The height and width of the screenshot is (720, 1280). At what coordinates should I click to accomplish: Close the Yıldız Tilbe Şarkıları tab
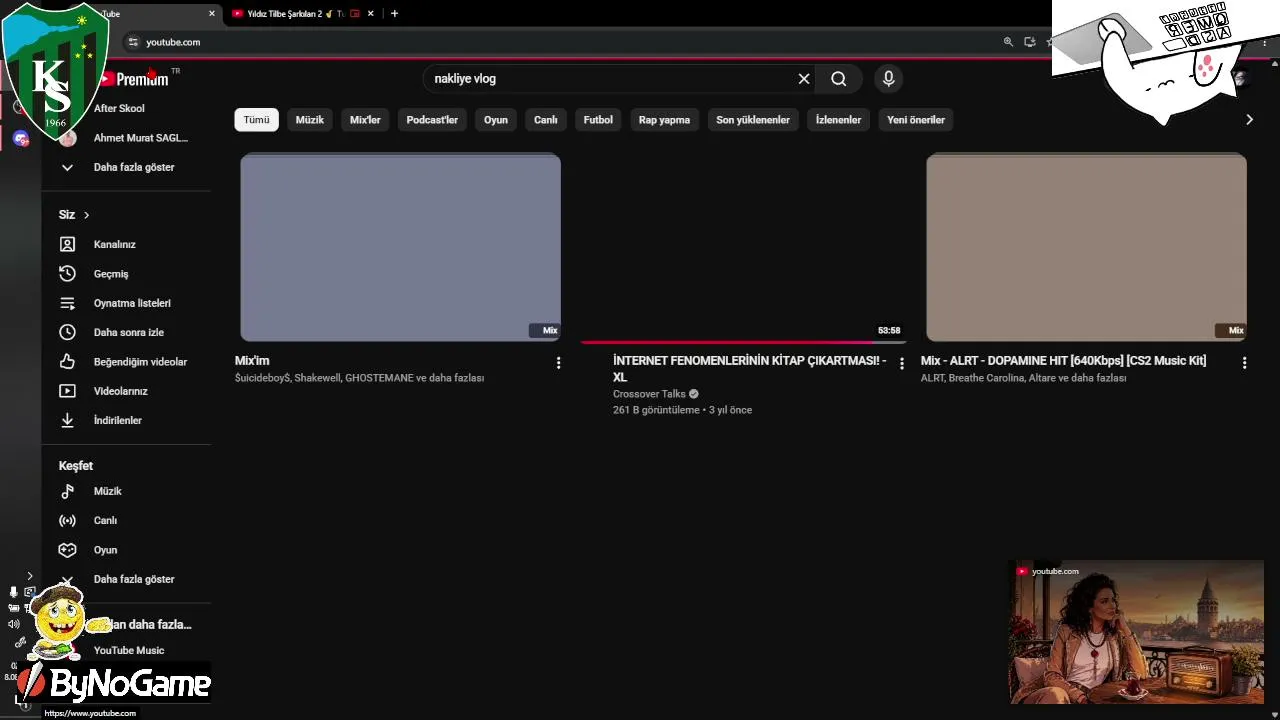click(371, 14)
